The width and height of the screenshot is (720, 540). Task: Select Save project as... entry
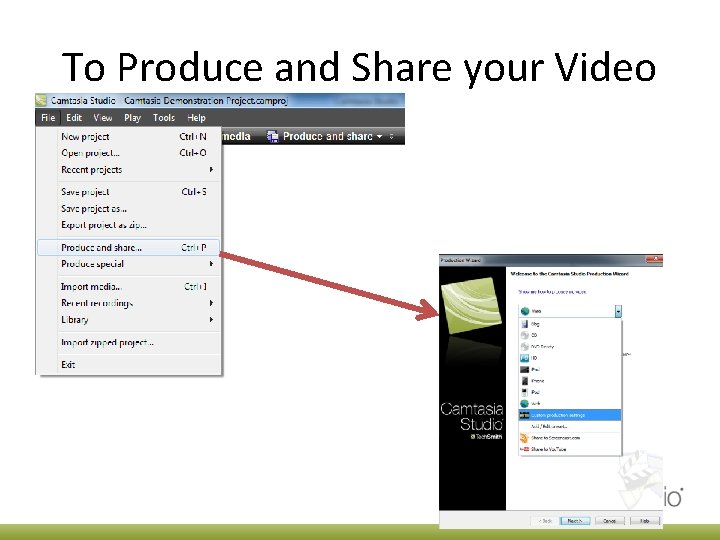click(x=129, y=208)
